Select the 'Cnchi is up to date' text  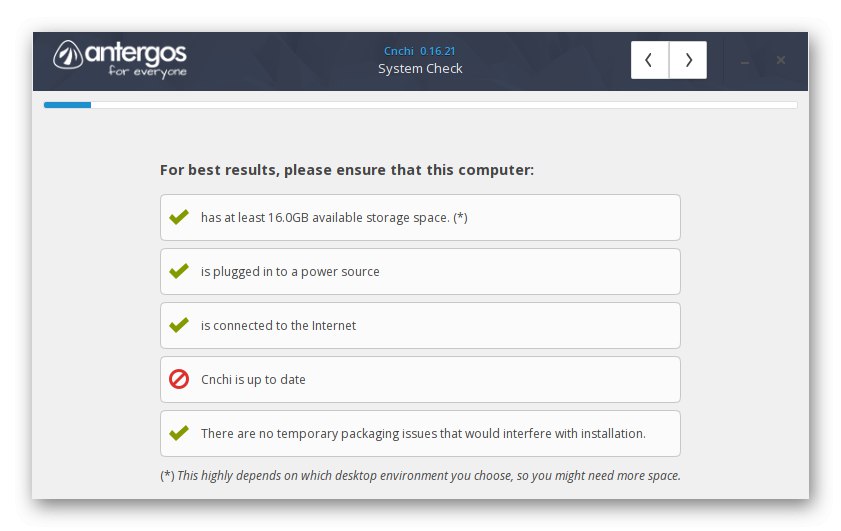pos(253,379)
